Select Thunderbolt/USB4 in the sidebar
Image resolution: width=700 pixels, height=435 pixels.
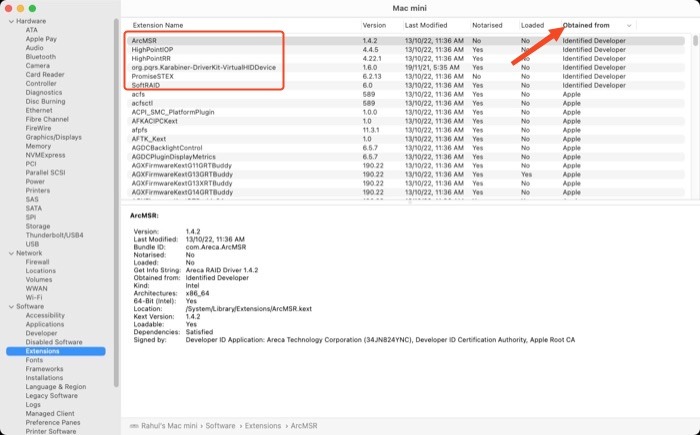click(x=54, y=235)
